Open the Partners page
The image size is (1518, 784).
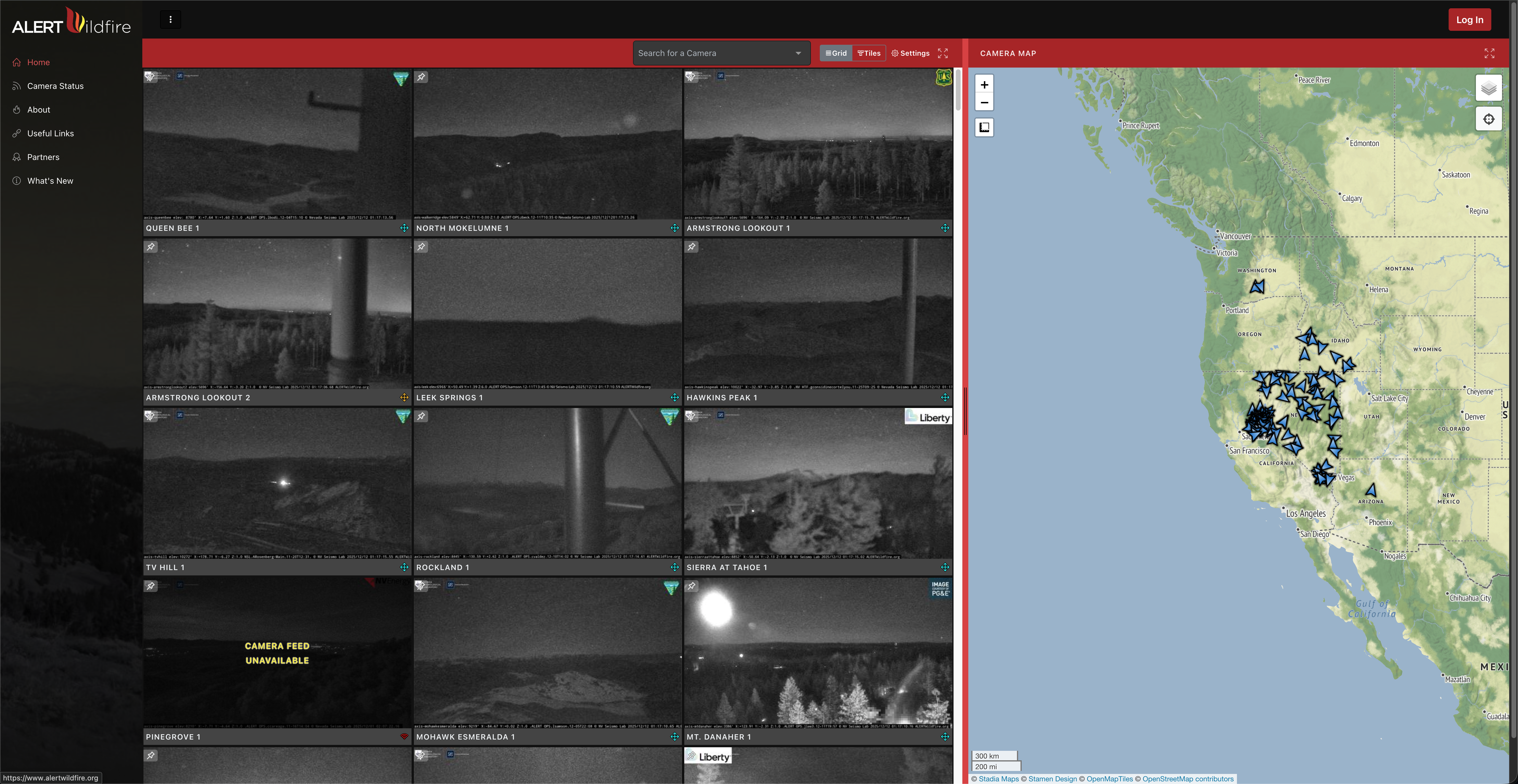pyautogui.click(x=43, y=157)
